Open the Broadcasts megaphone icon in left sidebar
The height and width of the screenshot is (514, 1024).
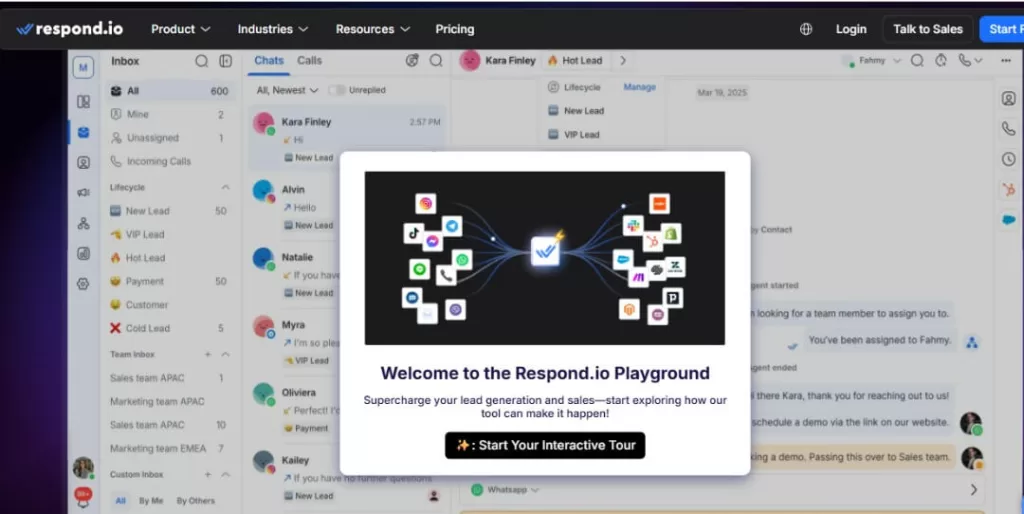[83, 193]
